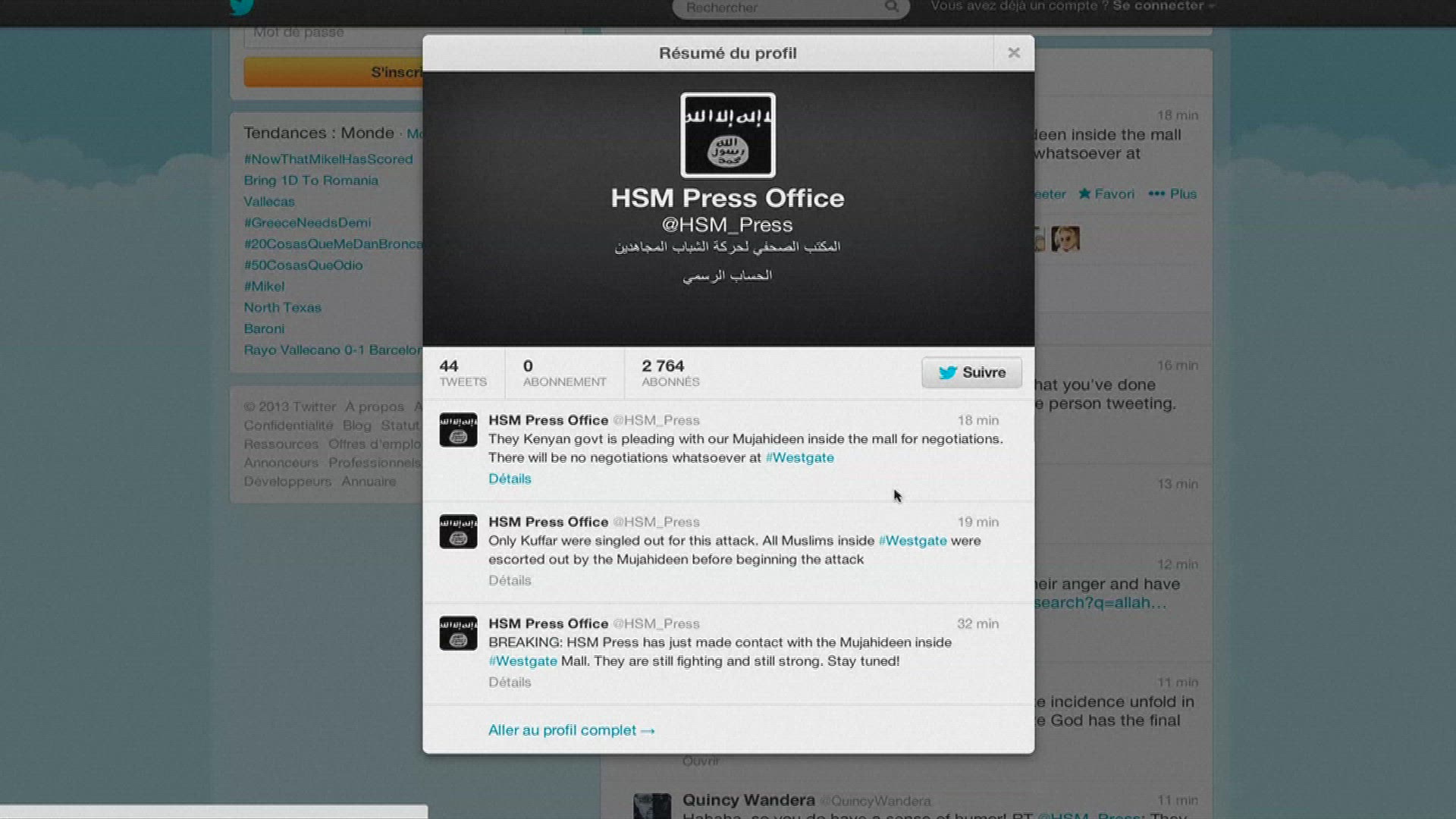This screenshot has height=819, width=1456.
Task: Click trend #GreeceNeedsDemi
Action: click(307, 223)
